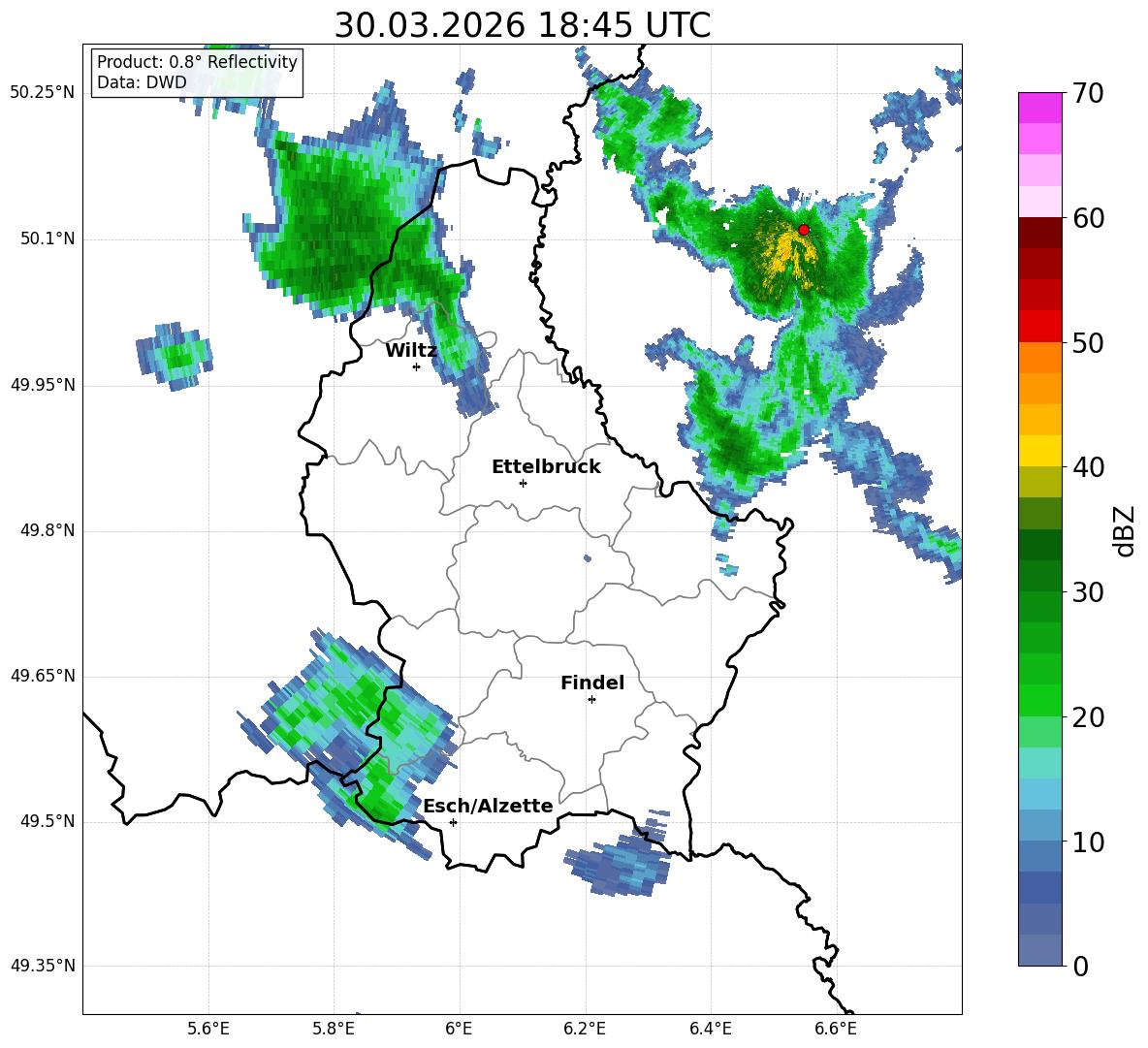Click the title 30.03.2026 18:45 UTC
The height and width of the screenshot is (1048, 1148).
coord(522,25)
